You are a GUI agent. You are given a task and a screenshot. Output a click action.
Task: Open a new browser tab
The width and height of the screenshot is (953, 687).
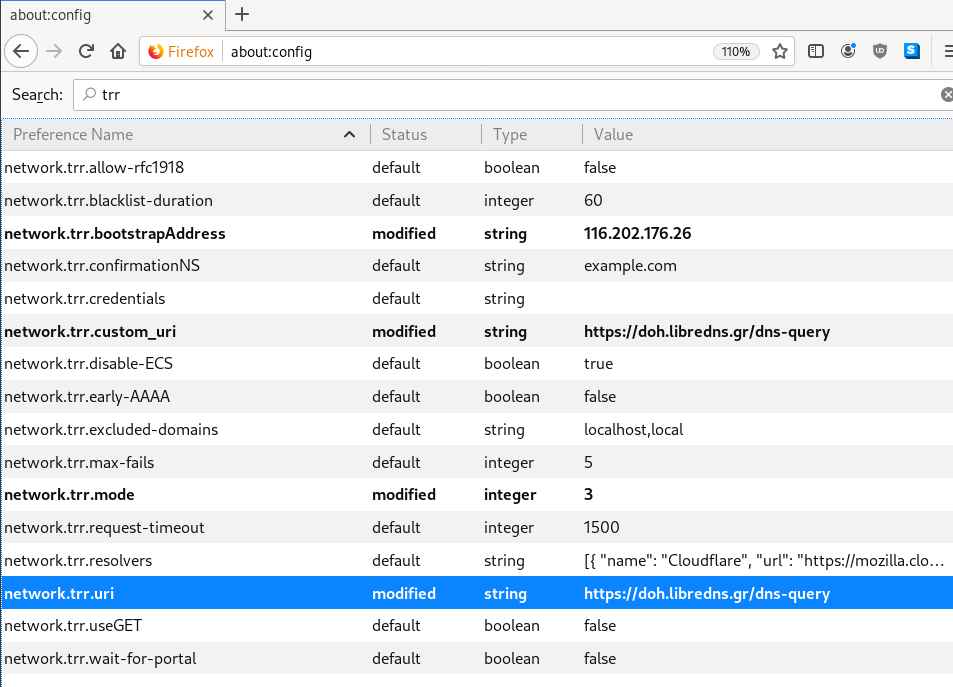(241, 15)
